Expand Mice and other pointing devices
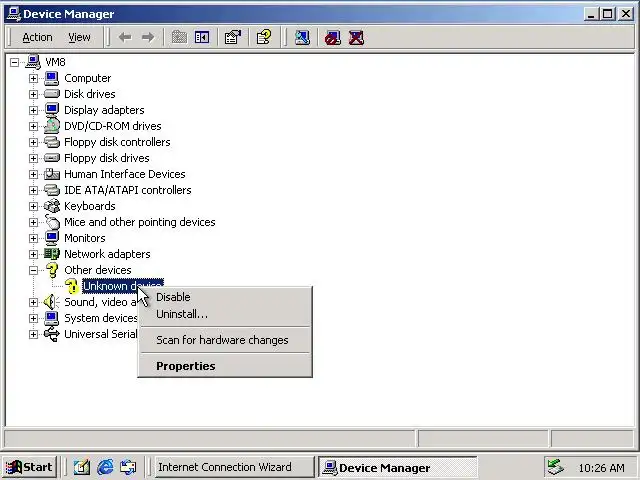Screen dimensions: 640x480 coord(33,222)
